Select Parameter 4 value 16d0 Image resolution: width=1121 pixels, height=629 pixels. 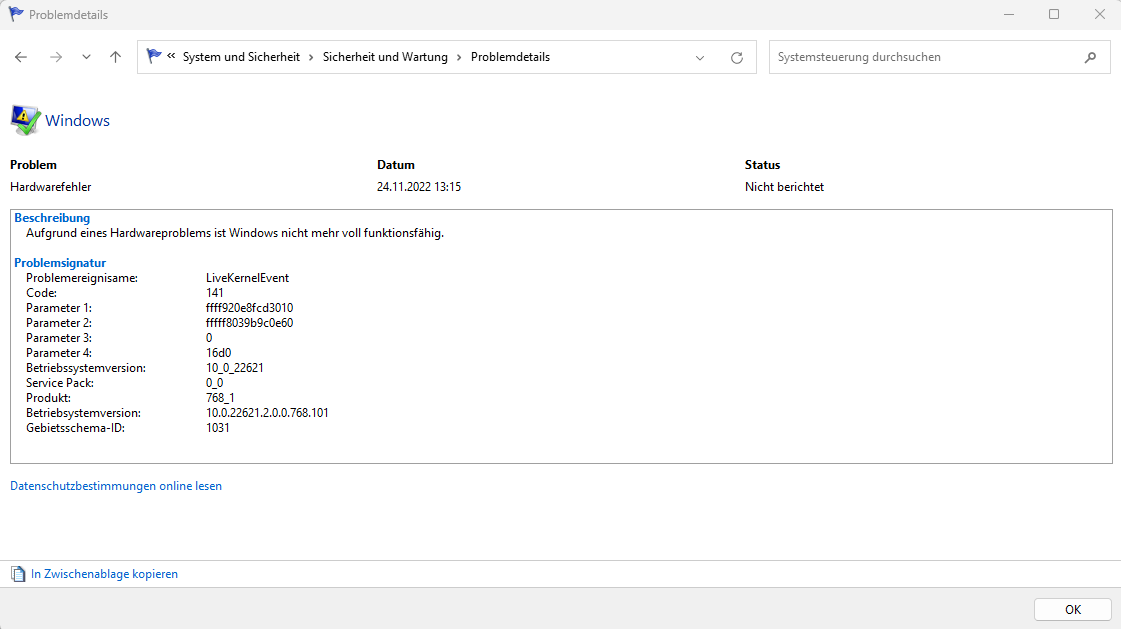[219, 353]
